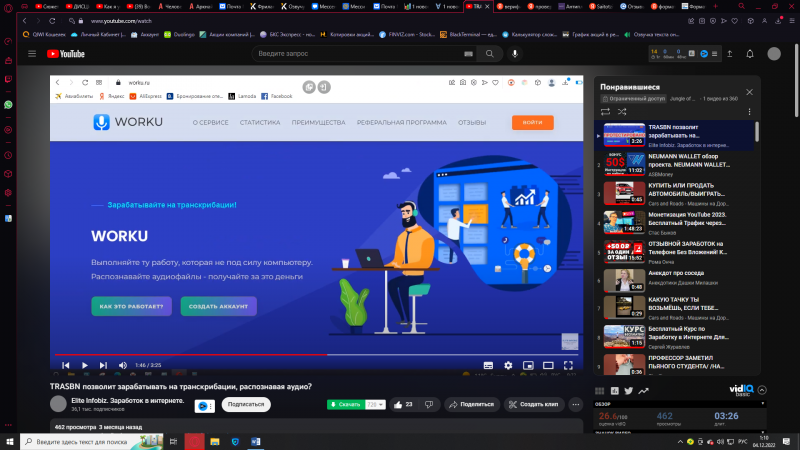Like the video (23 likes)

(x=403, y=404)
